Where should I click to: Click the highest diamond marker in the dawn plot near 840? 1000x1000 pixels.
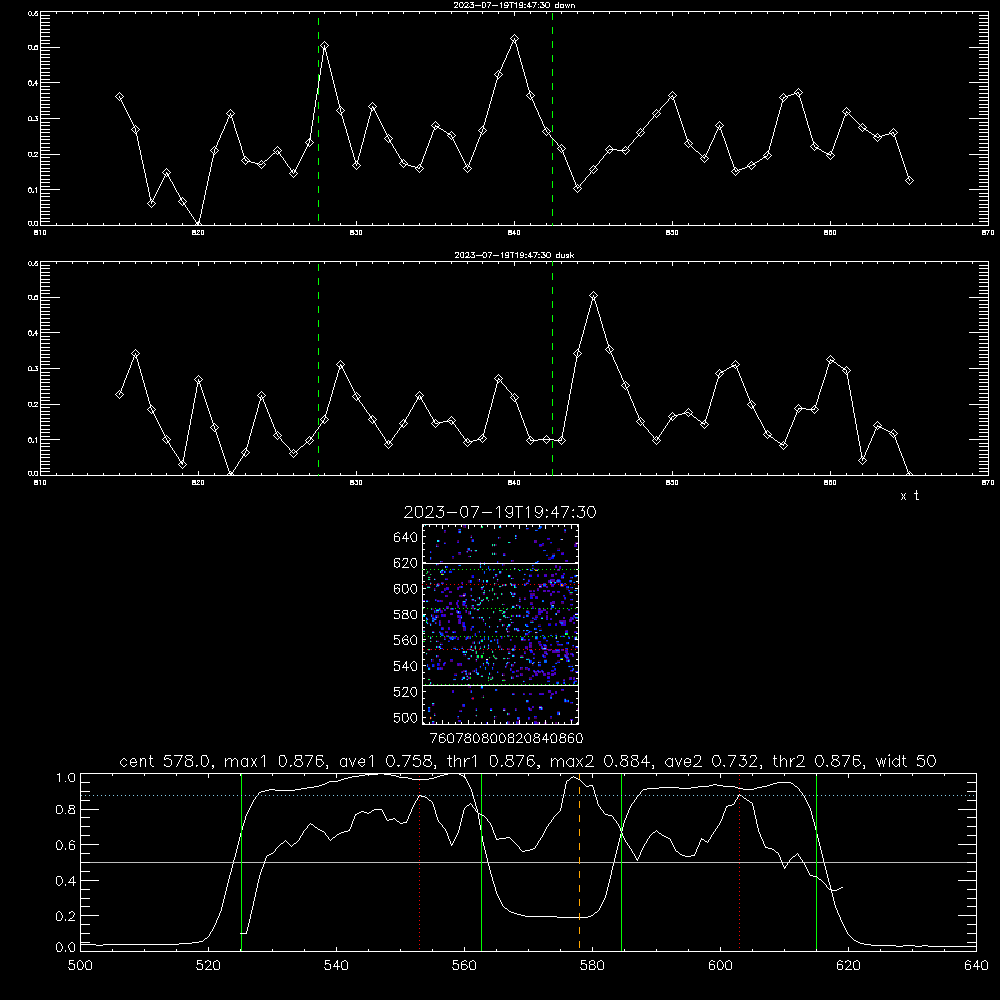515,39
